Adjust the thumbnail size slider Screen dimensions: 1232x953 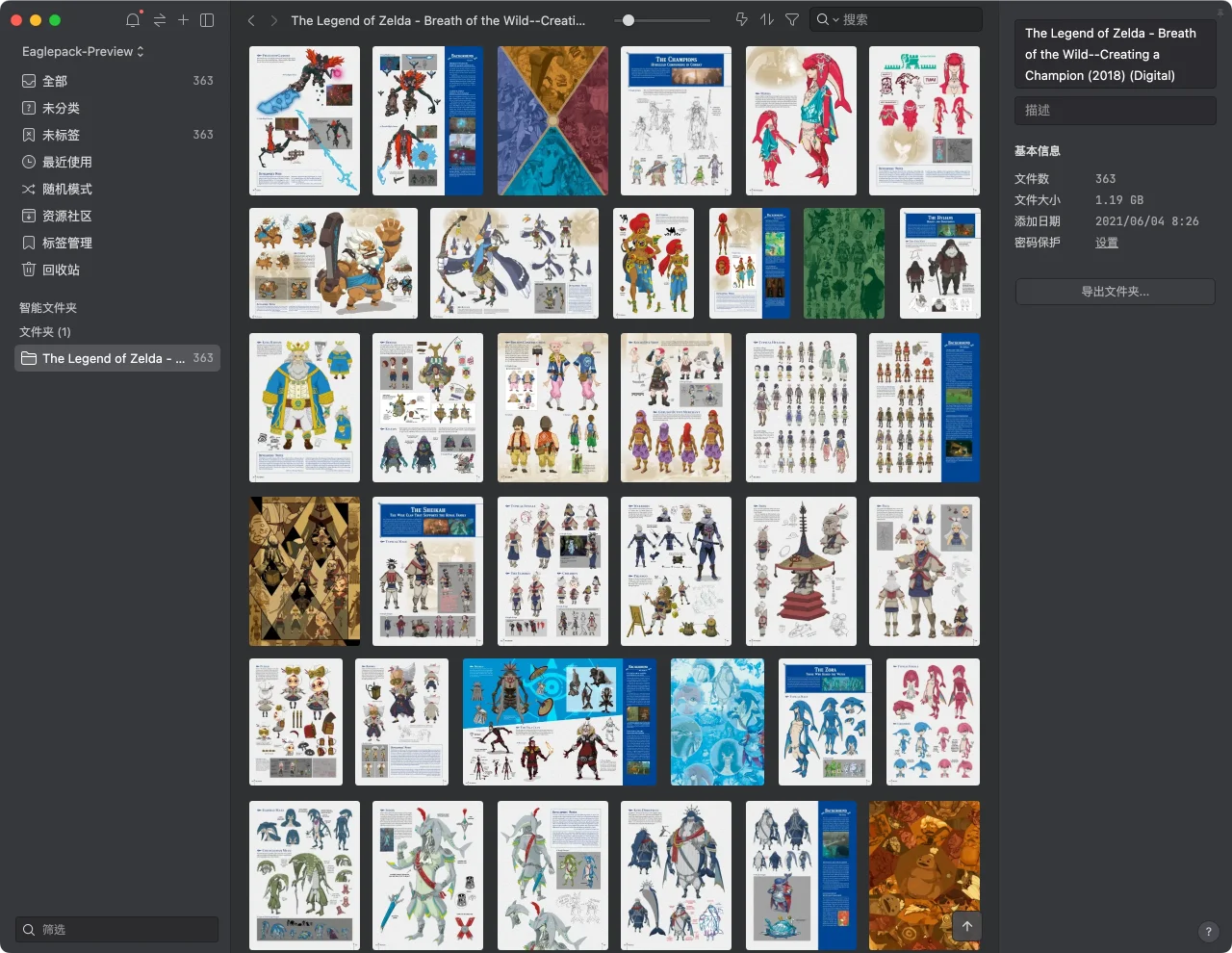point(629,20)
